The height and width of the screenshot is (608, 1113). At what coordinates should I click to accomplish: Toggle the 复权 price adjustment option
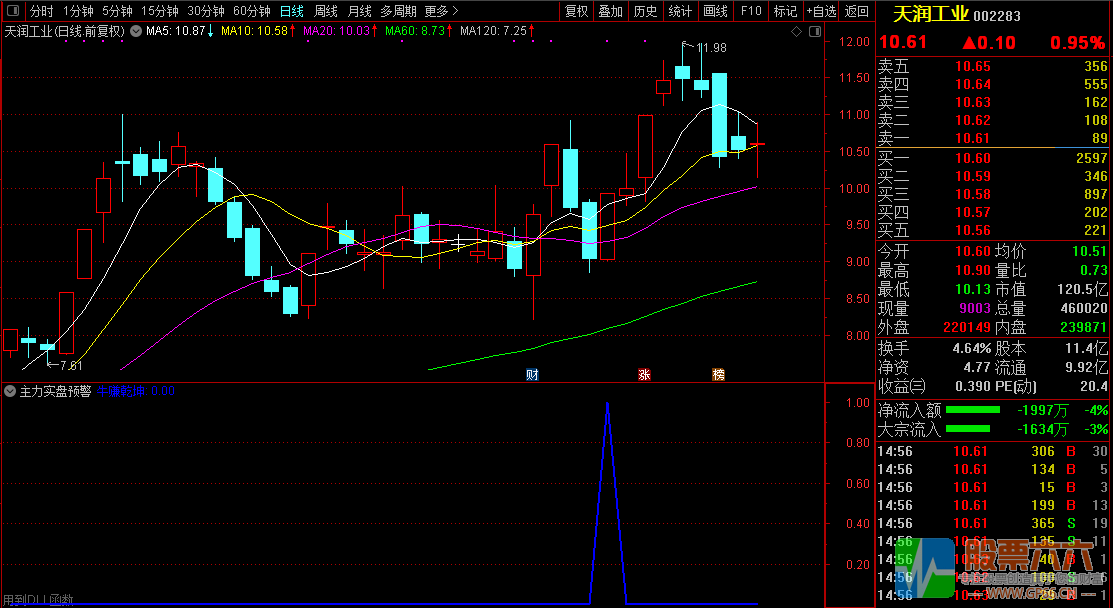pos(577,11)
